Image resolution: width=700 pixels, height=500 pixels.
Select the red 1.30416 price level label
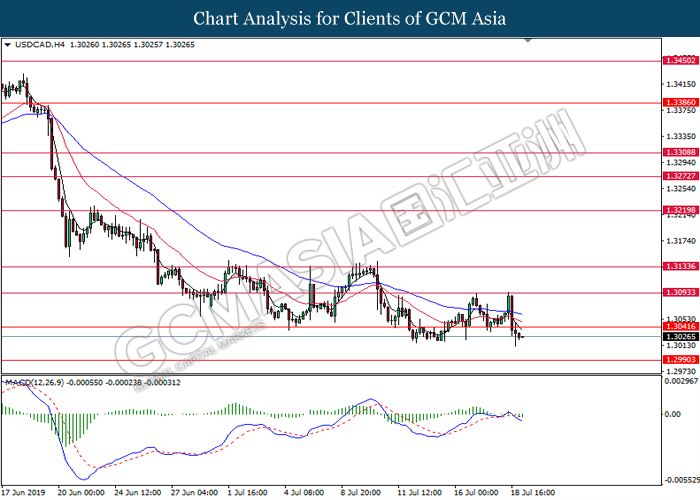click(680, 327)
